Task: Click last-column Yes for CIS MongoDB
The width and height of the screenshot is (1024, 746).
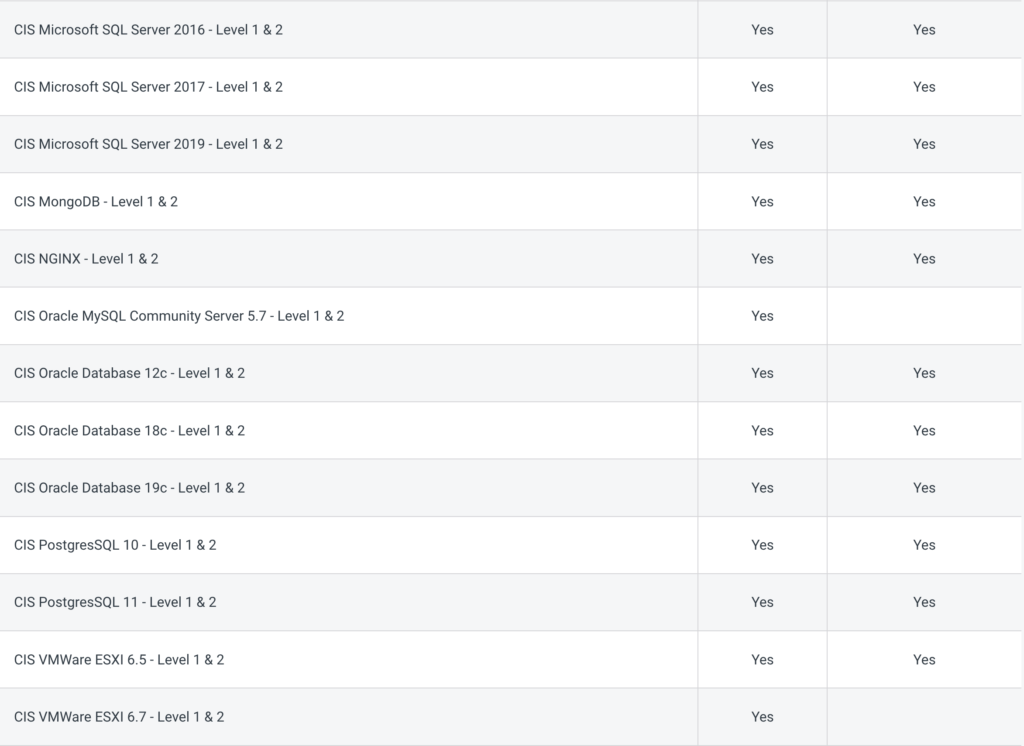Action: (x=924, y=201)
